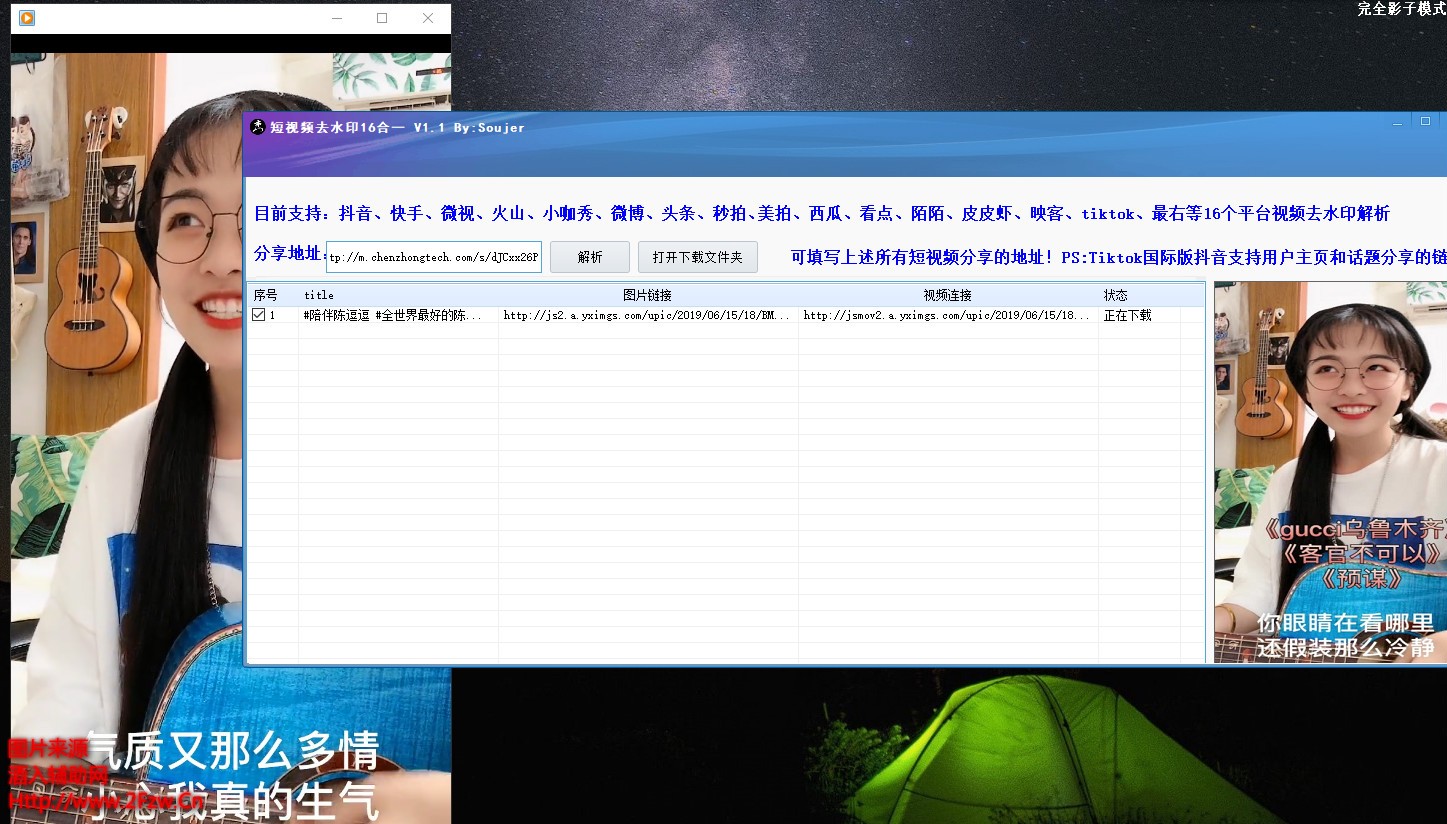Open download folder with 打开下载文件夹 button
1447x824 pixels.
tap(698, 257)
